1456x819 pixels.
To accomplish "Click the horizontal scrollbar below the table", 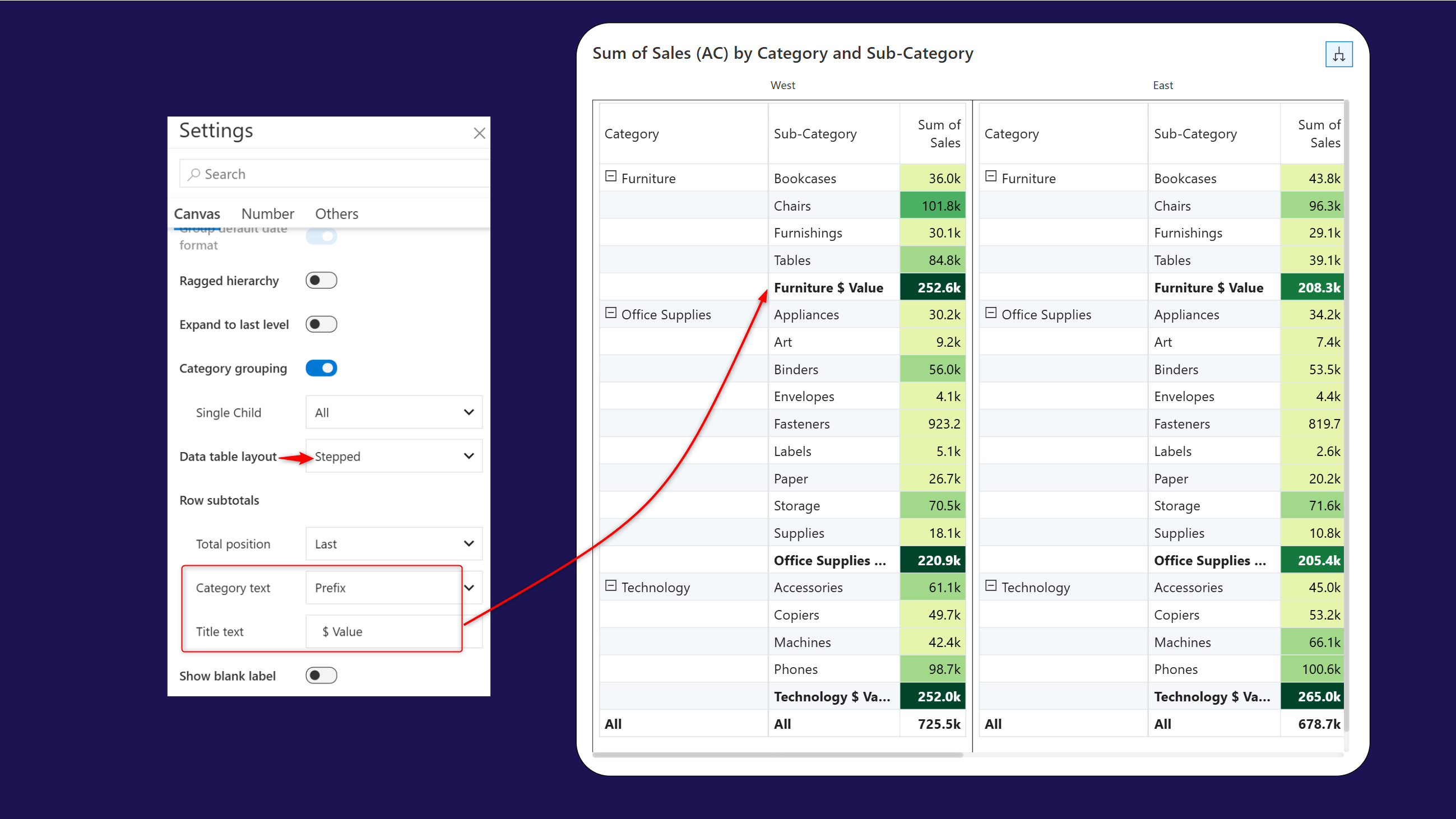I will point(777,755).
